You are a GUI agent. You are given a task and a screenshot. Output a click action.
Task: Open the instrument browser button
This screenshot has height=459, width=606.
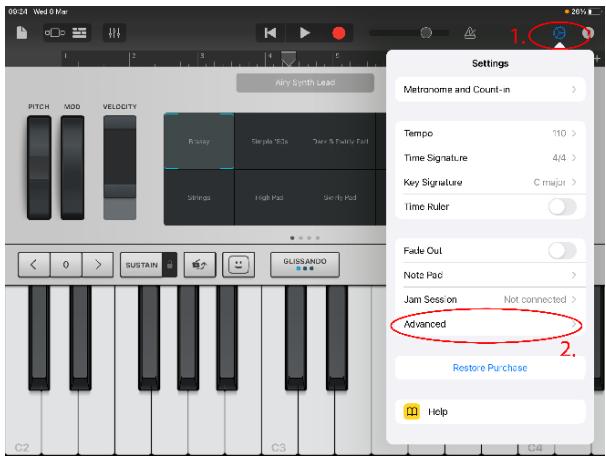click(x=54, y=33)
